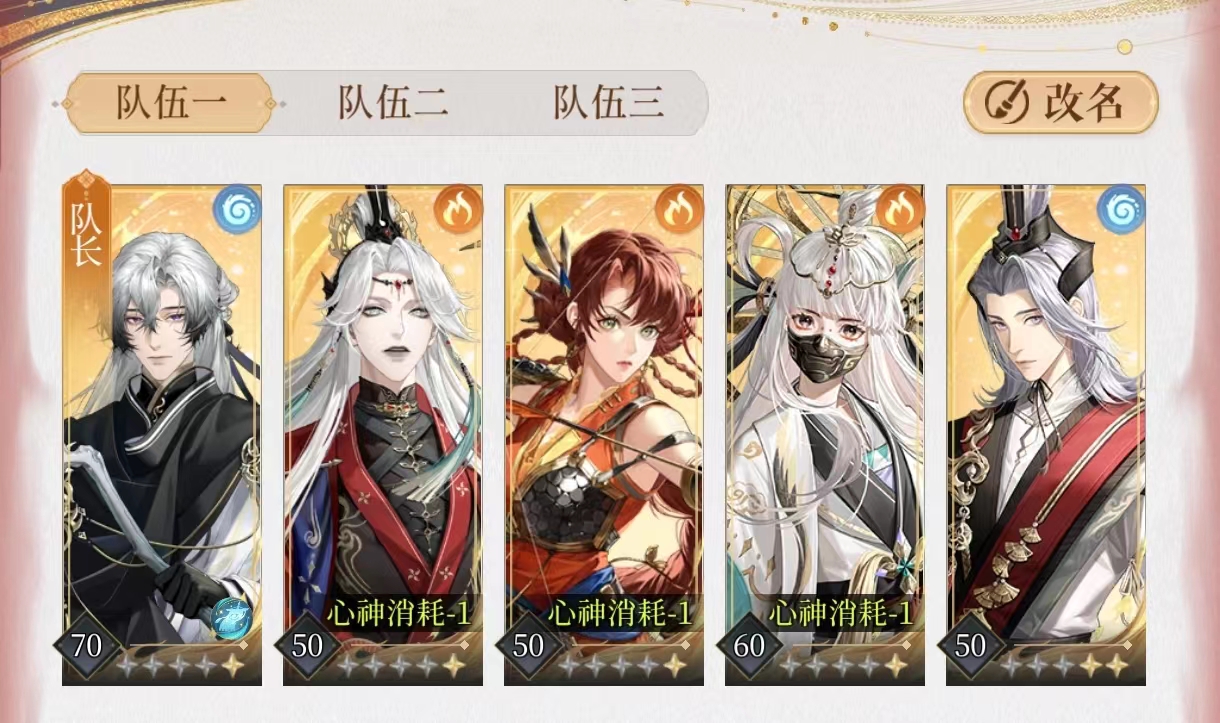Image resolution: width=1220 pixels, height=723 pixels.
Task: Select the fifth card with the red sash
Action: 1046,435
